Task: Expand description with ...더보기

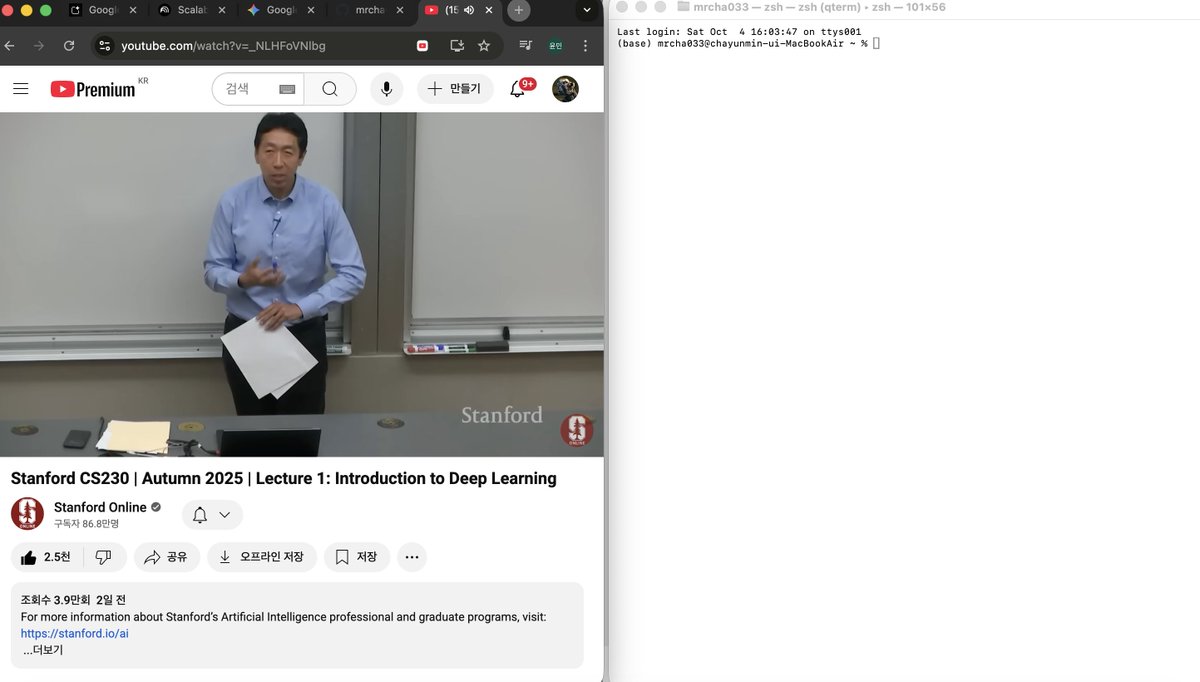Action: pyautogui.click(x=43, y=650)
